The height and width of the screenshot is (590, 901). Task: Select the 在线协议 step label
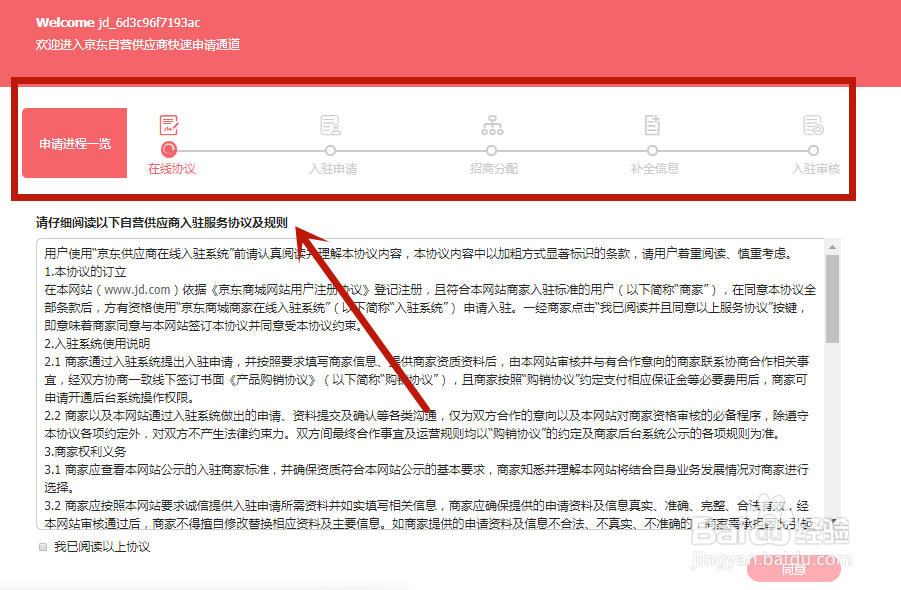172,169
